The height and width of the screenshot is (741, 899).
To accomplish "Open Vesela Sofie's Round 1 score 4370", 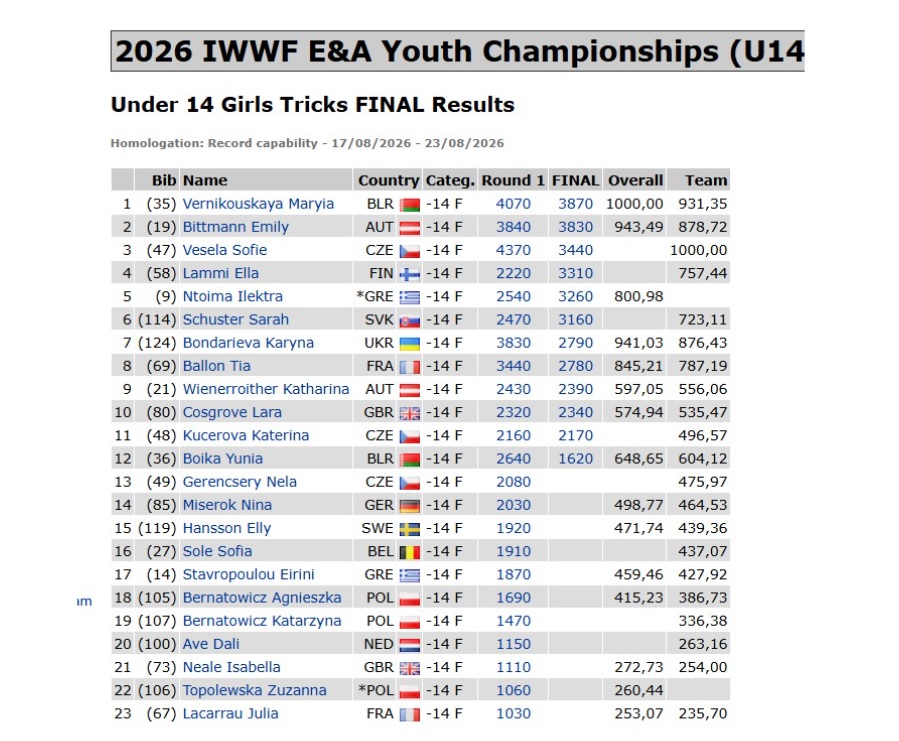I will [x=513, y=250].
